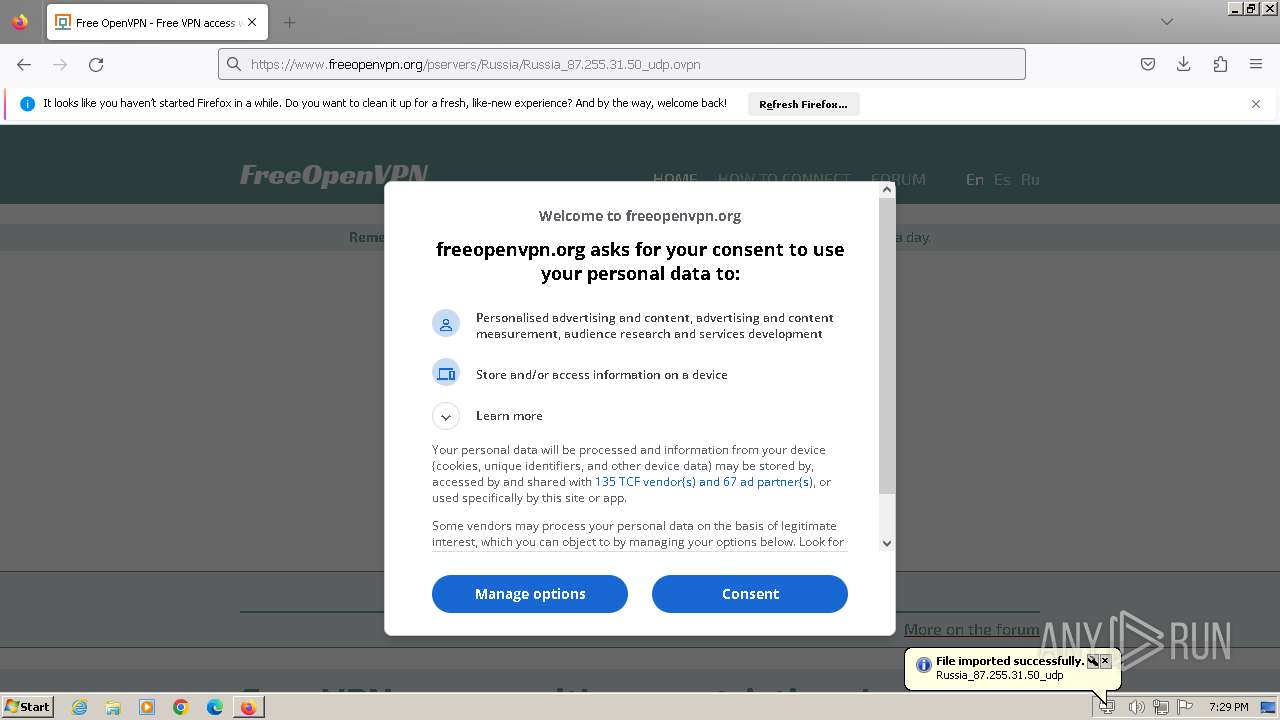Open the 135 TCF vendors link
Viewport: 1280px width, 720px height.
704,482
